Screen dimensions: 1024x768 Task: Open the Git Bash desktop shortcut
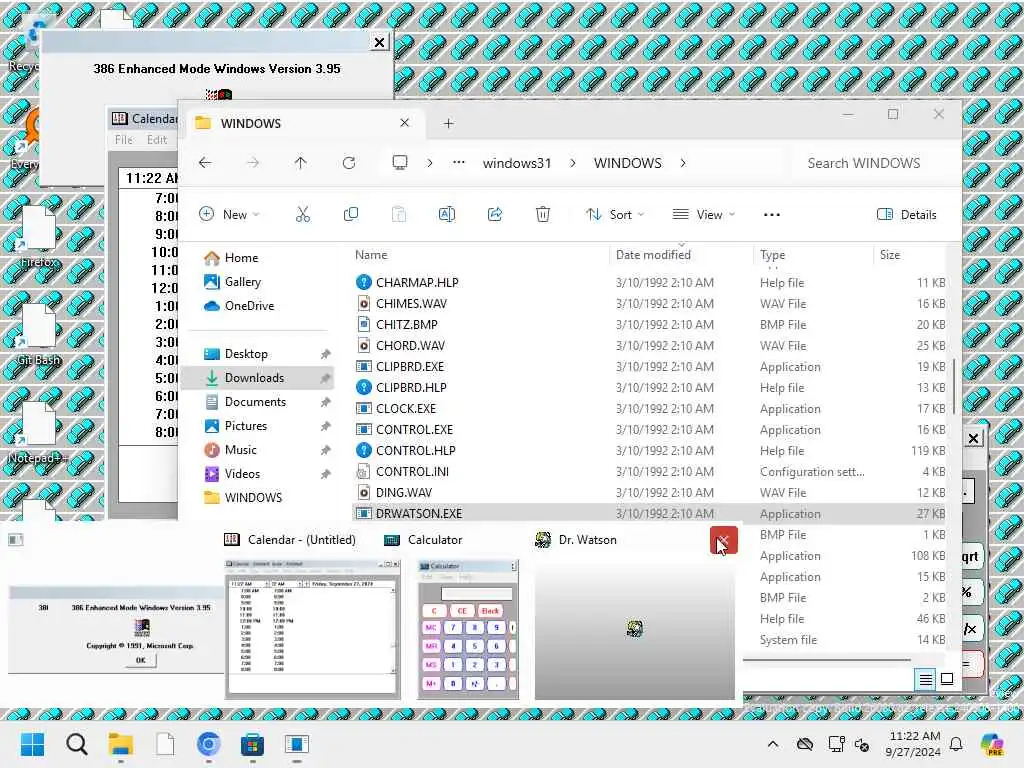[39, 336]
